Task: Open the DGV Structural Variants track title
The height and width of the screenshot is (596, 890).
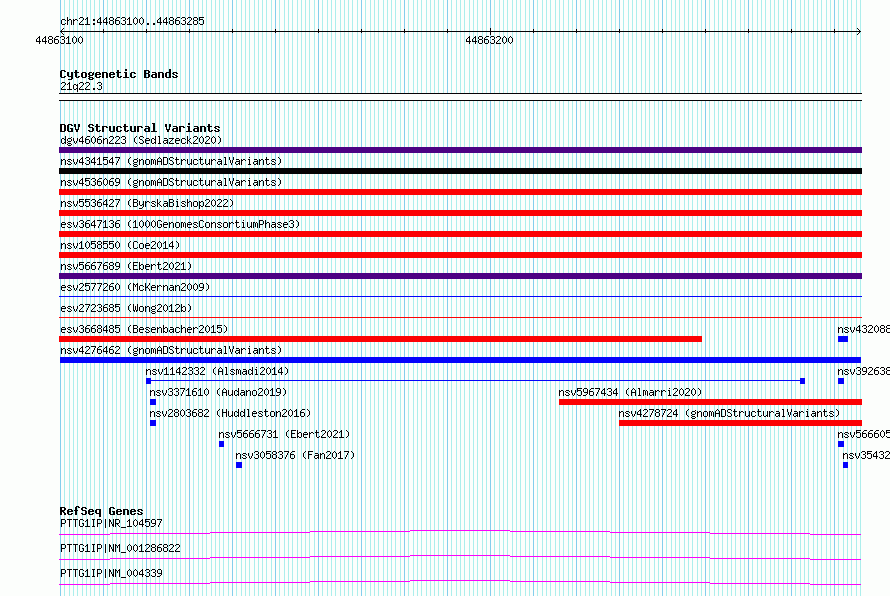Action: (140, 128)
